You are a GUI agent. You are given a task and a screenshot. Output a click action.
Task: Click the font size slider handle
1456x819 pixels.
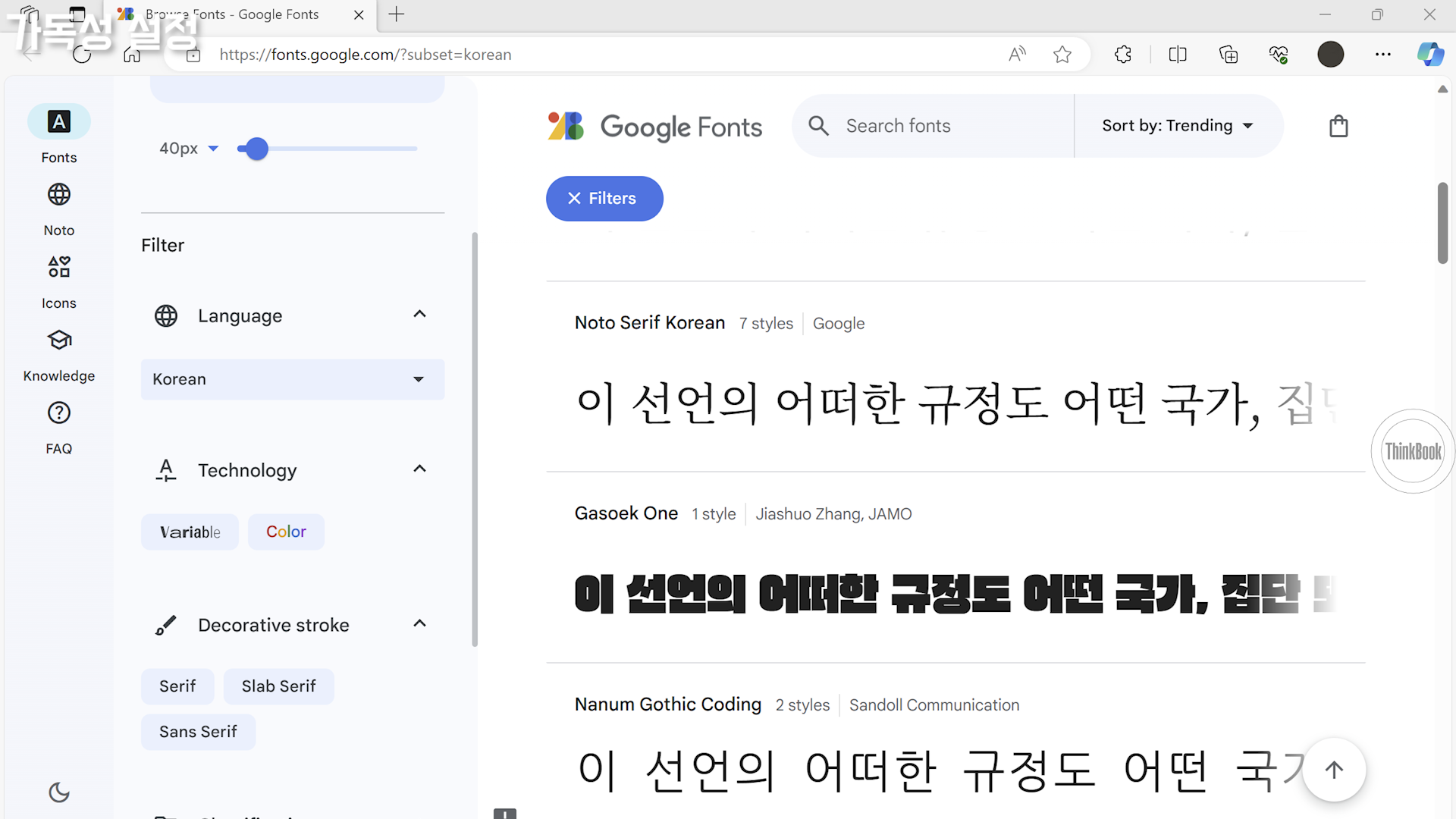click(257, 149)
